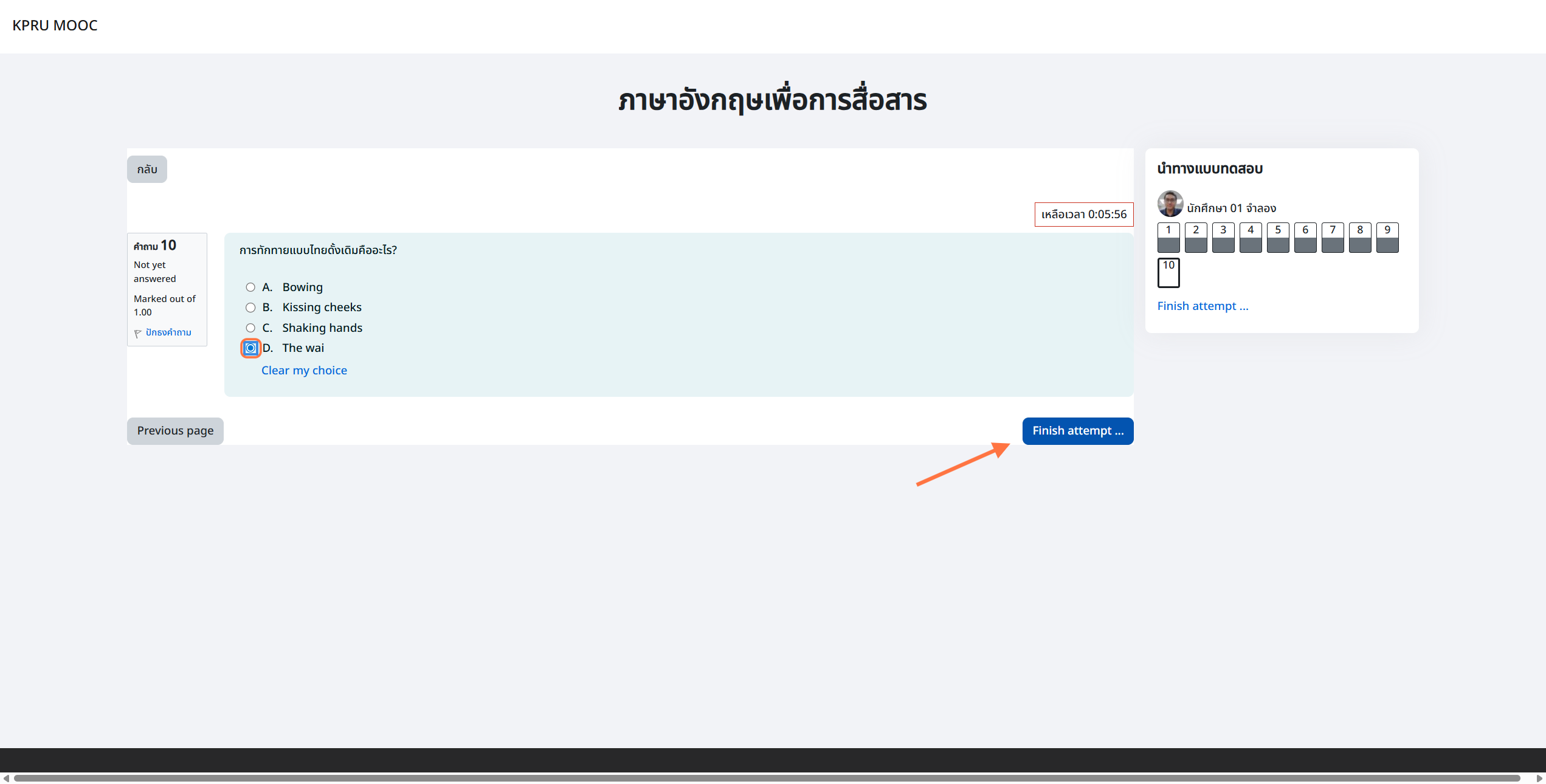Jump to question 2 in navigation
Viewport: 1546px width, 784px height.
tap(1196, 238)
